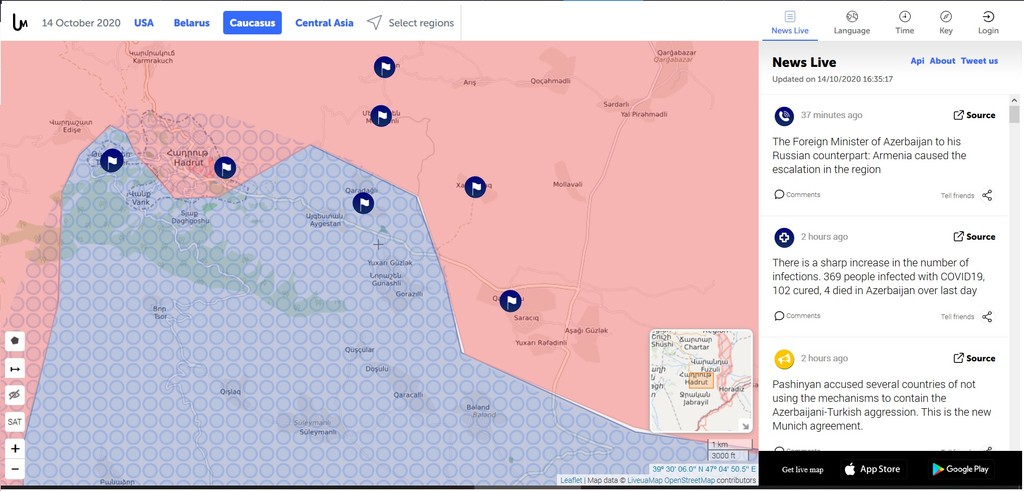Click the flag marker west of Hadrut

coord(112,161)
